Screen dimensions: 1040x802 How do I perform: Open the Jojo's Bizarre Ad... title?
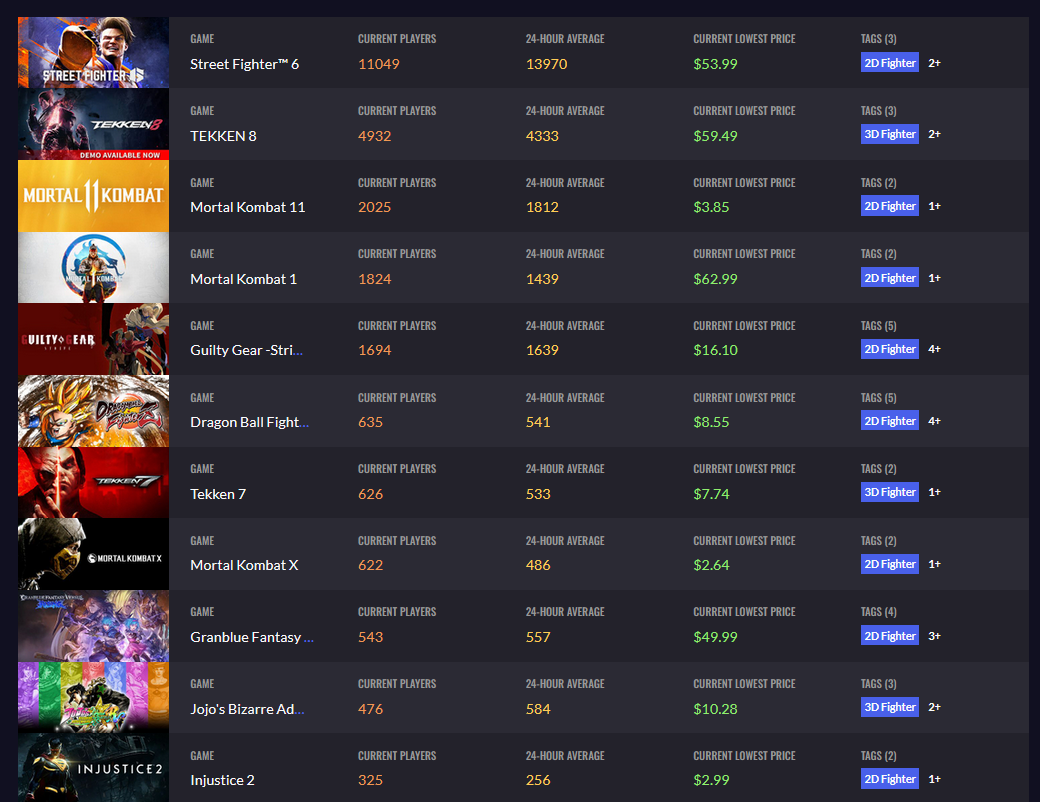[247, 709]
